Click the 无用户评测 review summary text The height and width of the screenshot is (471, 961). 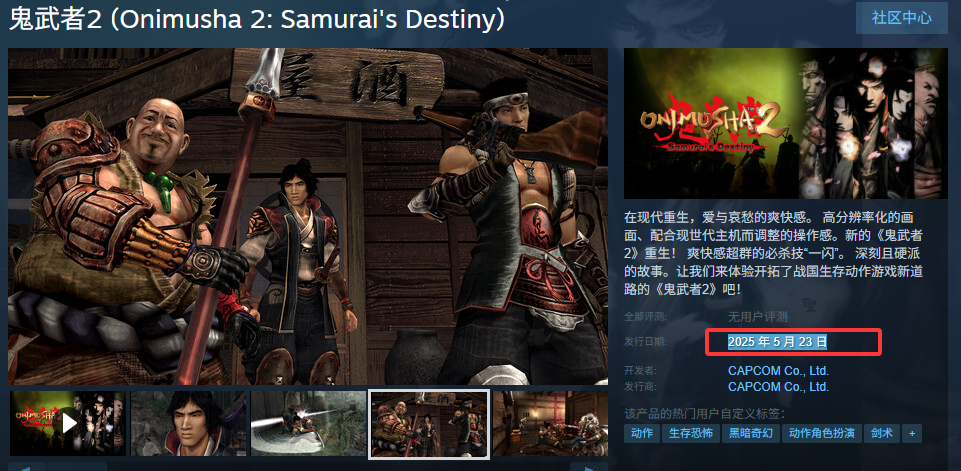tap(758, 317)
